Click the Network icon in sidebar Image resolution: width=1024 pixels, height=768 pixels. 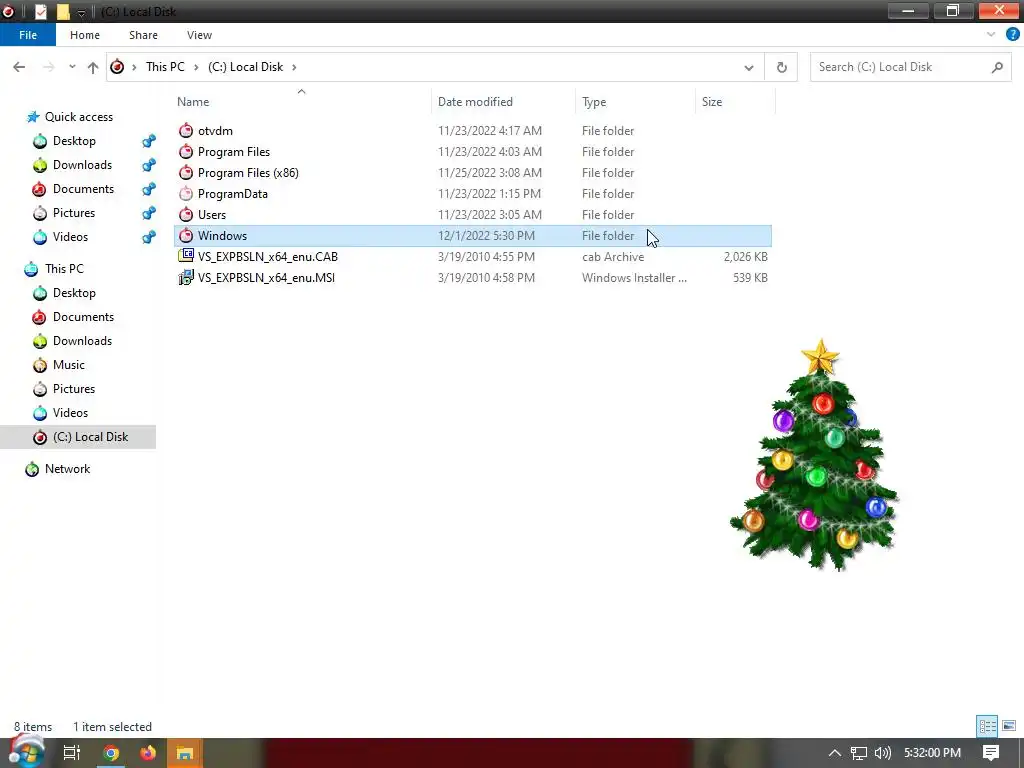tap(32, 469)
